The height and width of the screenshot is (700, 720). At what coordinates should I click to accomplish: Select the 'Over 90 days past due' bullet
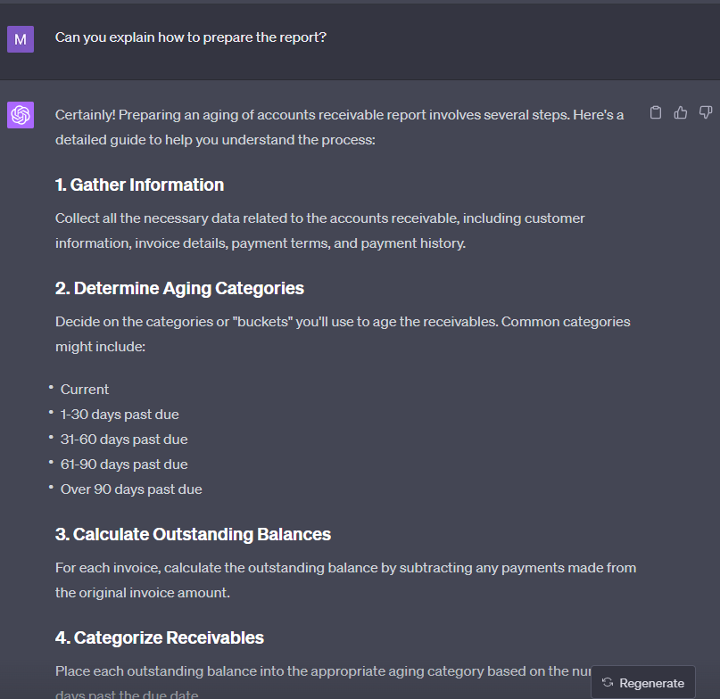point(131,490)
